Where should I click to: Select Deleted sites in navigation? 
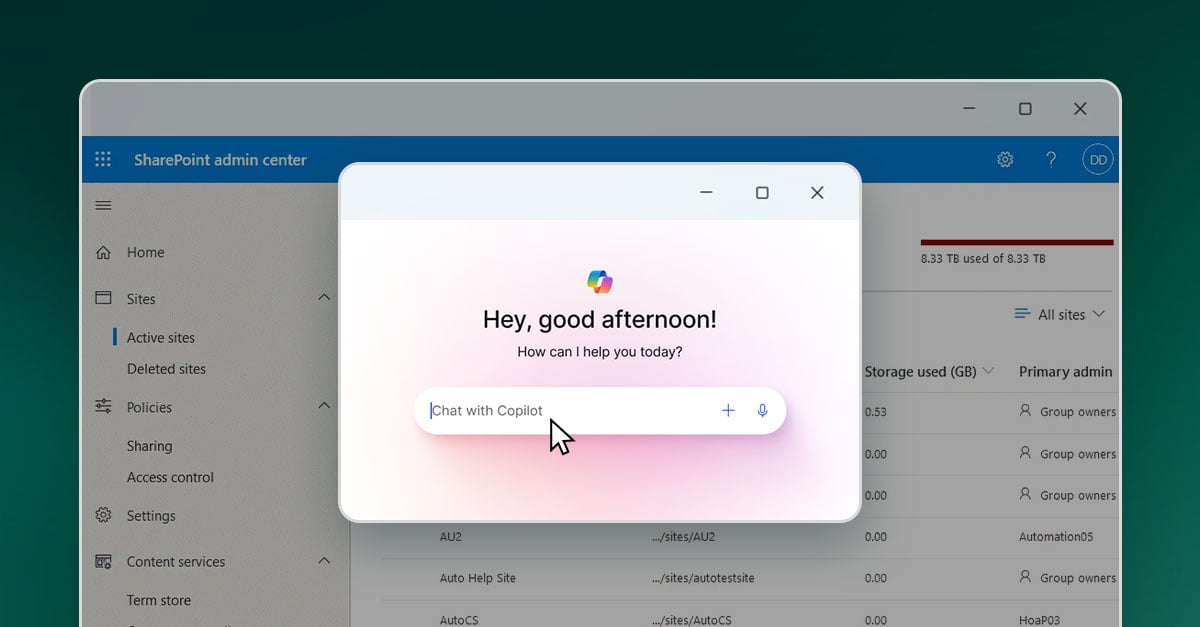coord(166,369)
